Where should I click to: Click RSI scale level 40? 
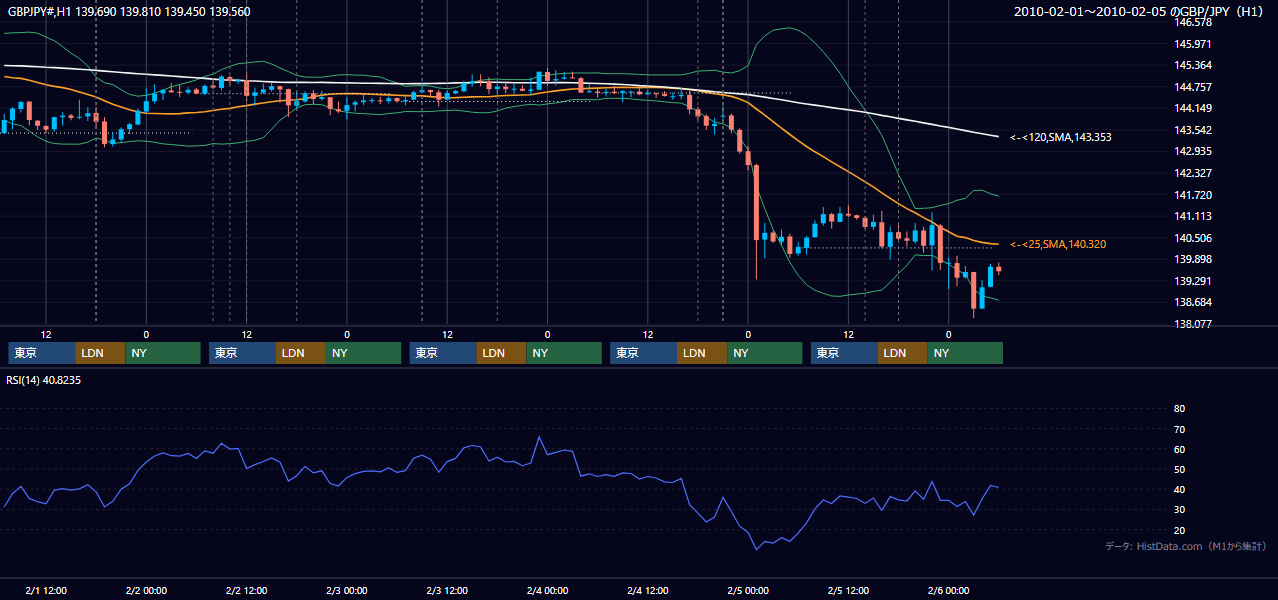(1179, 490)
